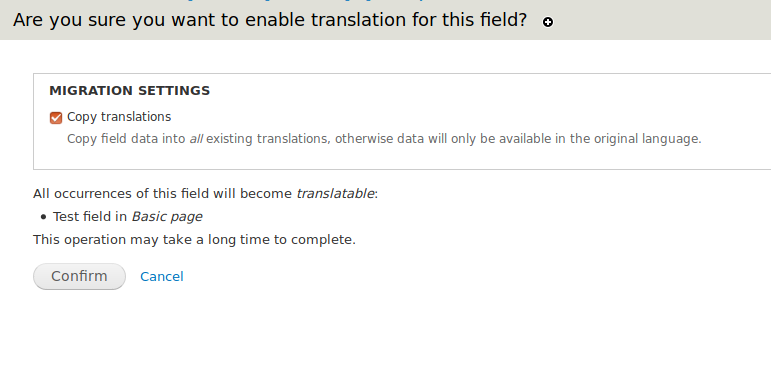Click the page title asking about enabling translation
The image size is (771, 379).
(270, 20)
